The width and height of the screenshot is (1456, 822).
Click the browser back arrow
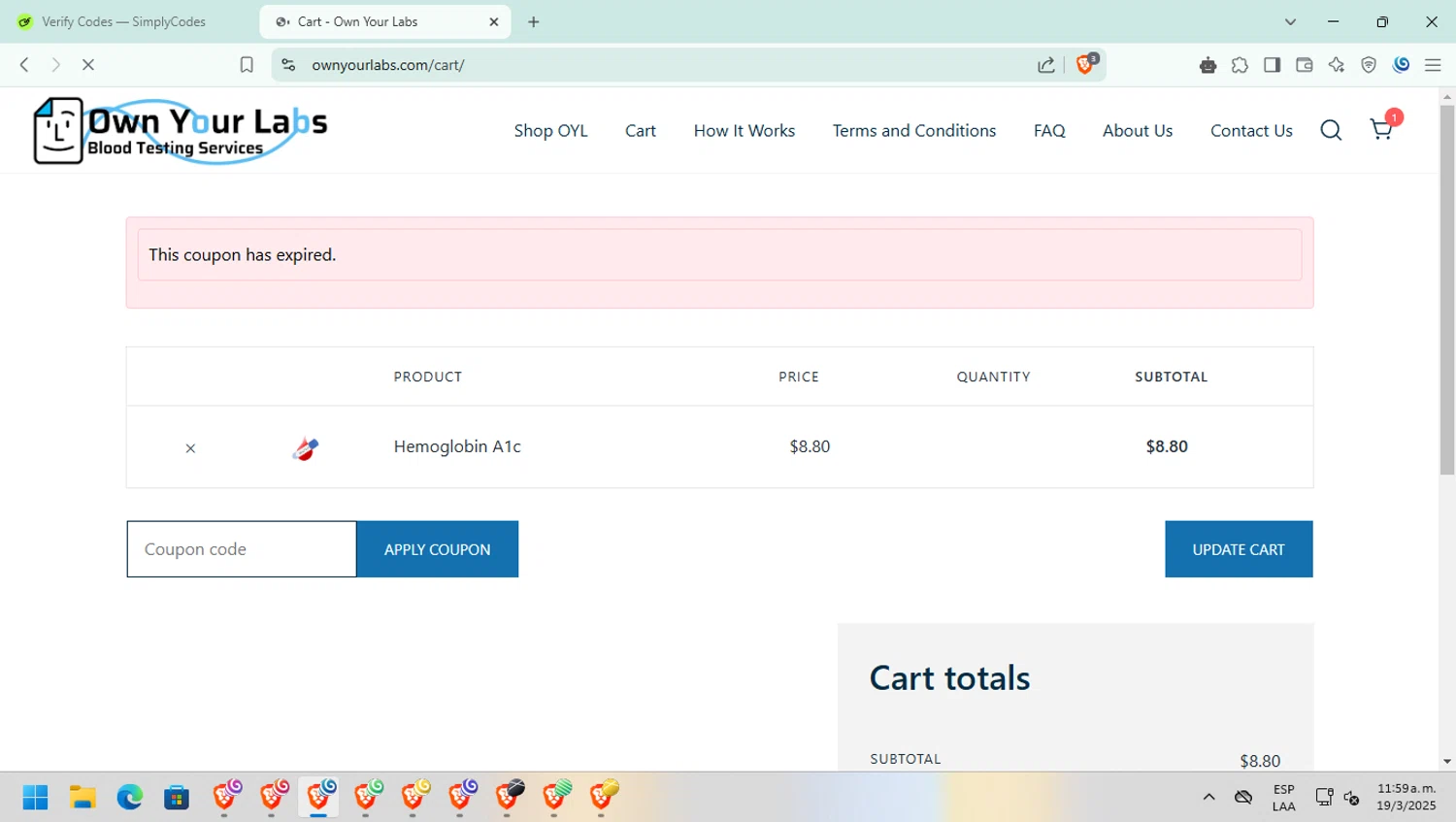(24, 65)
